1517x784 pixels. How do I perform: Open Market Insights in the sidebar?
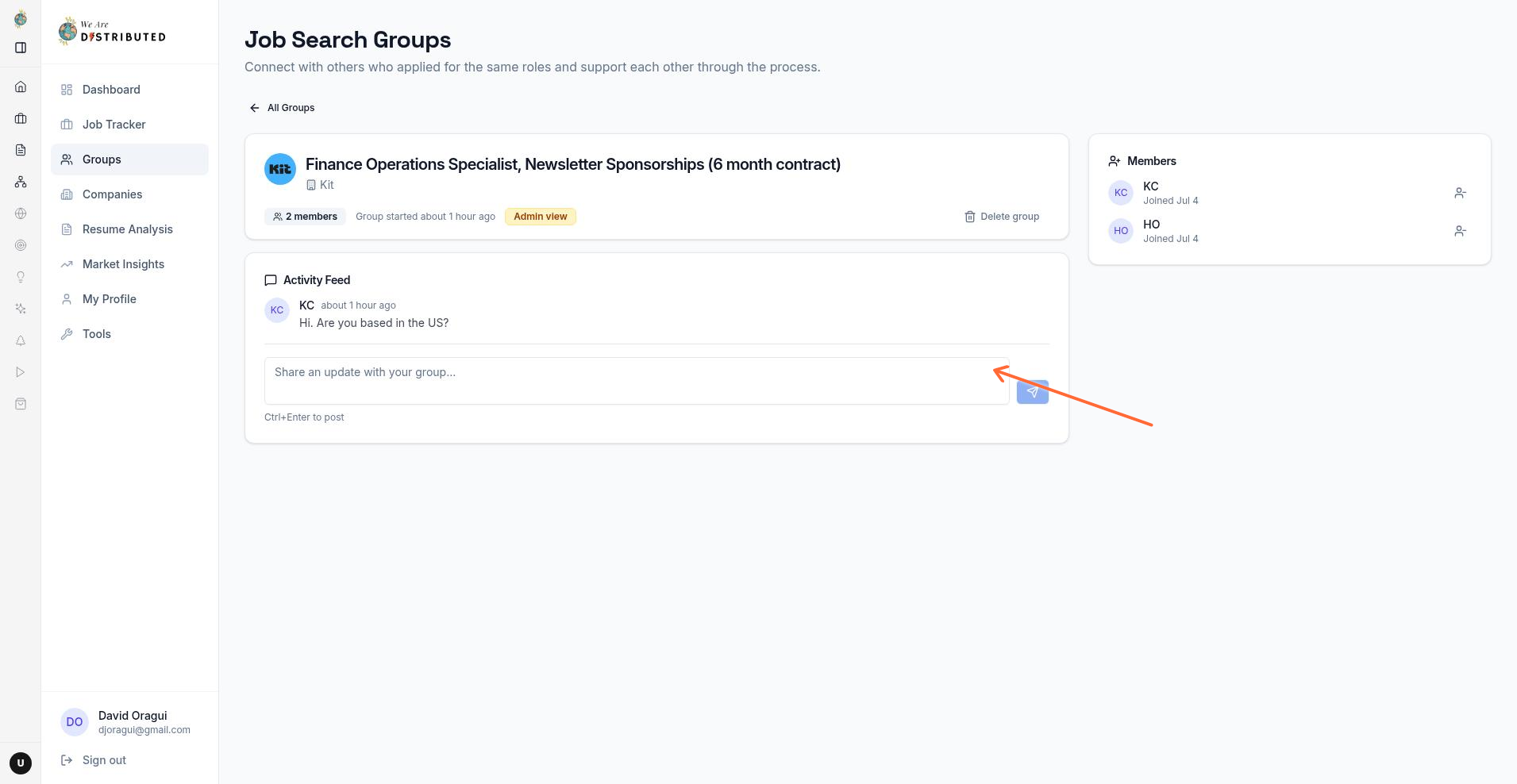129,264
